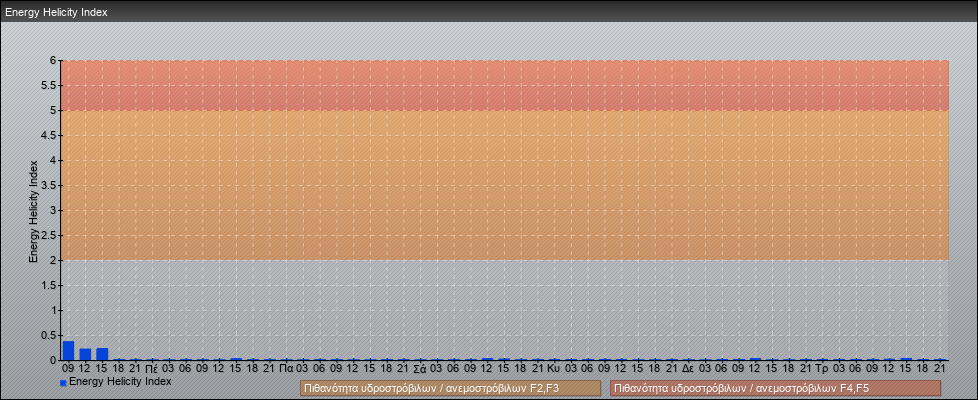The image size is (978, 400).
Task: Click the Πα day label on the x-axis
Action: pyautogui.click(x=286, y=369)
